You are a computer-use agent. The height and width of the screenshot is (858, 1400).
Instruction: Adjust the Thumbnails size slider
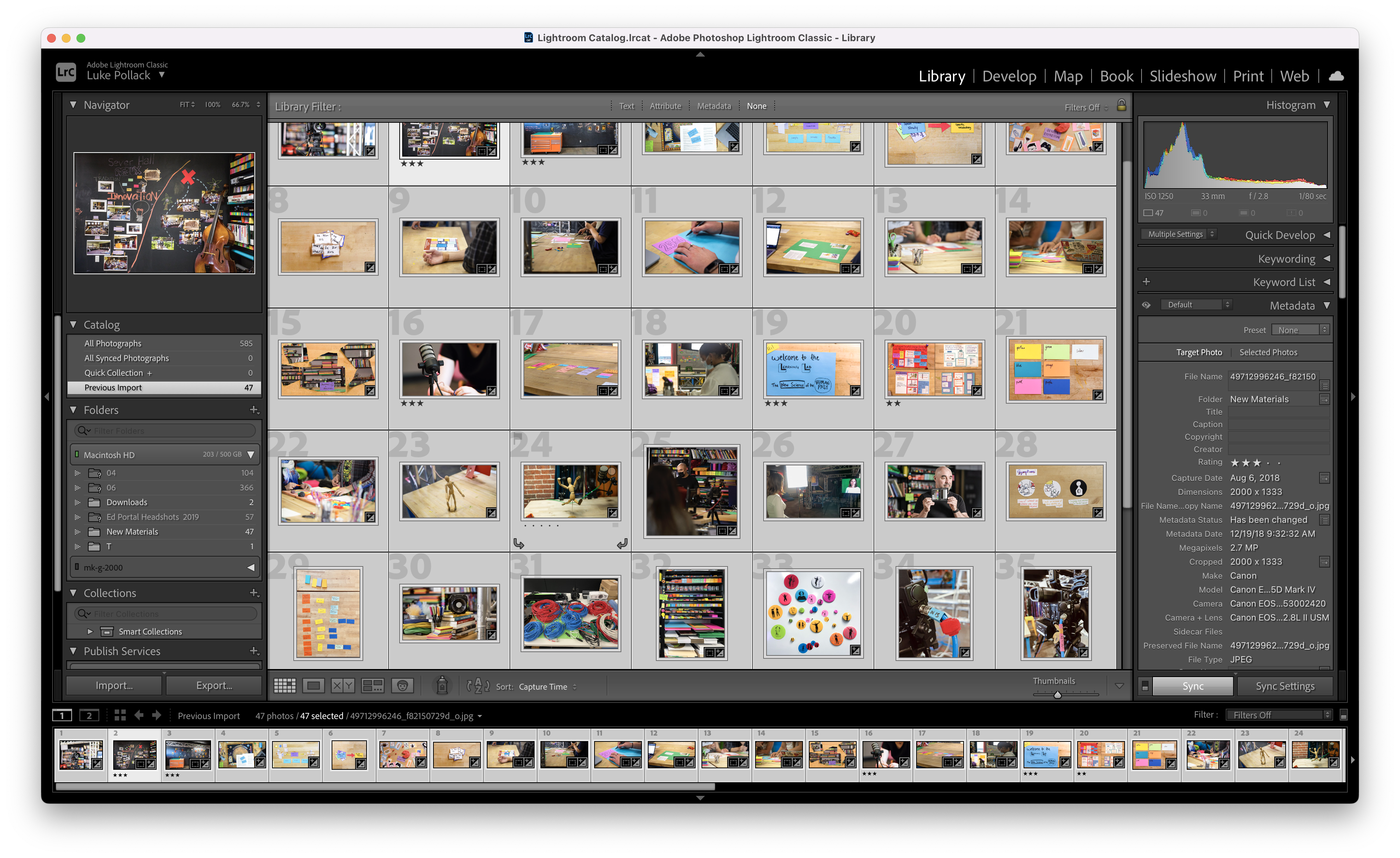coord(1057,694)
